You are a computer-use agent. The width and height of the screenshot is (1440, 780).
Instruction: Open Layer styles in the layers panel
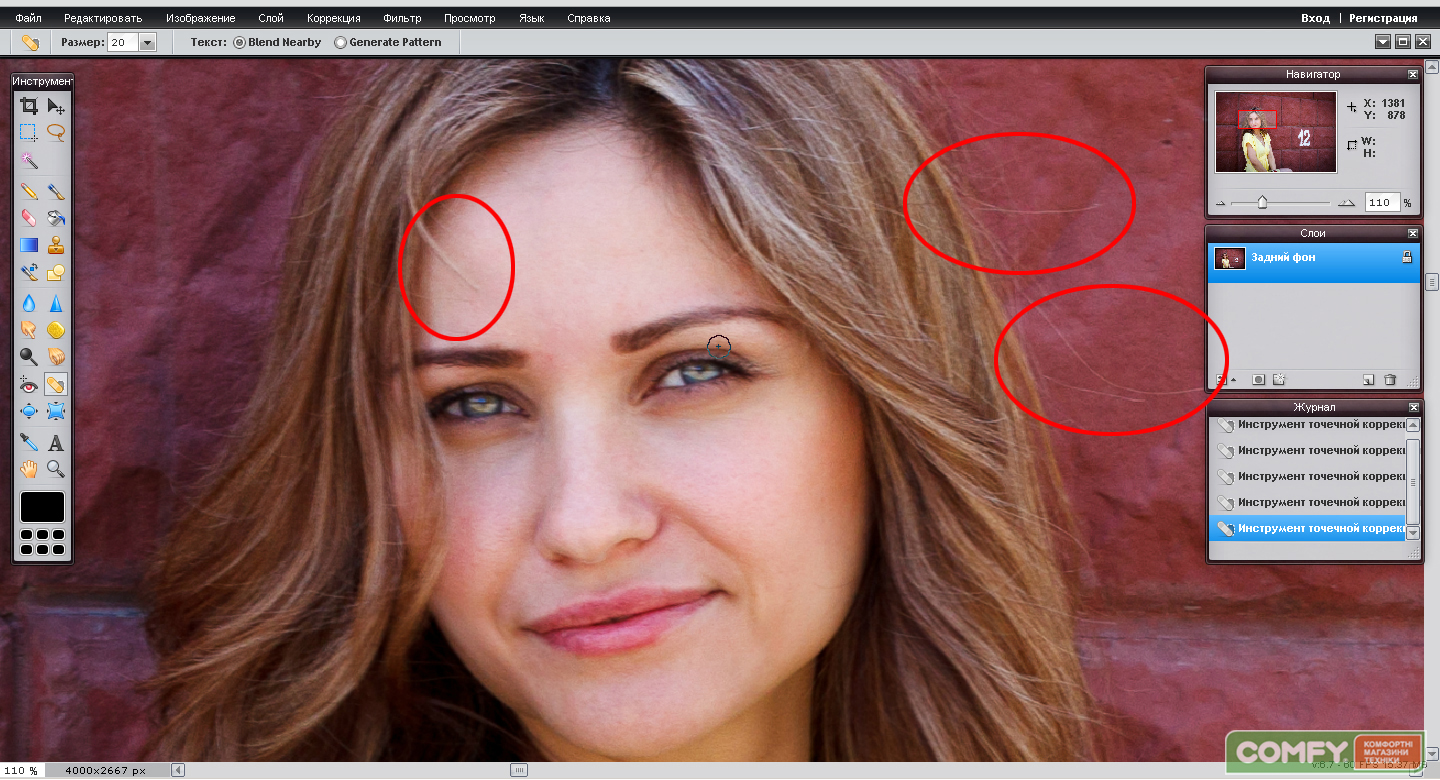(x=1278, y=380)
